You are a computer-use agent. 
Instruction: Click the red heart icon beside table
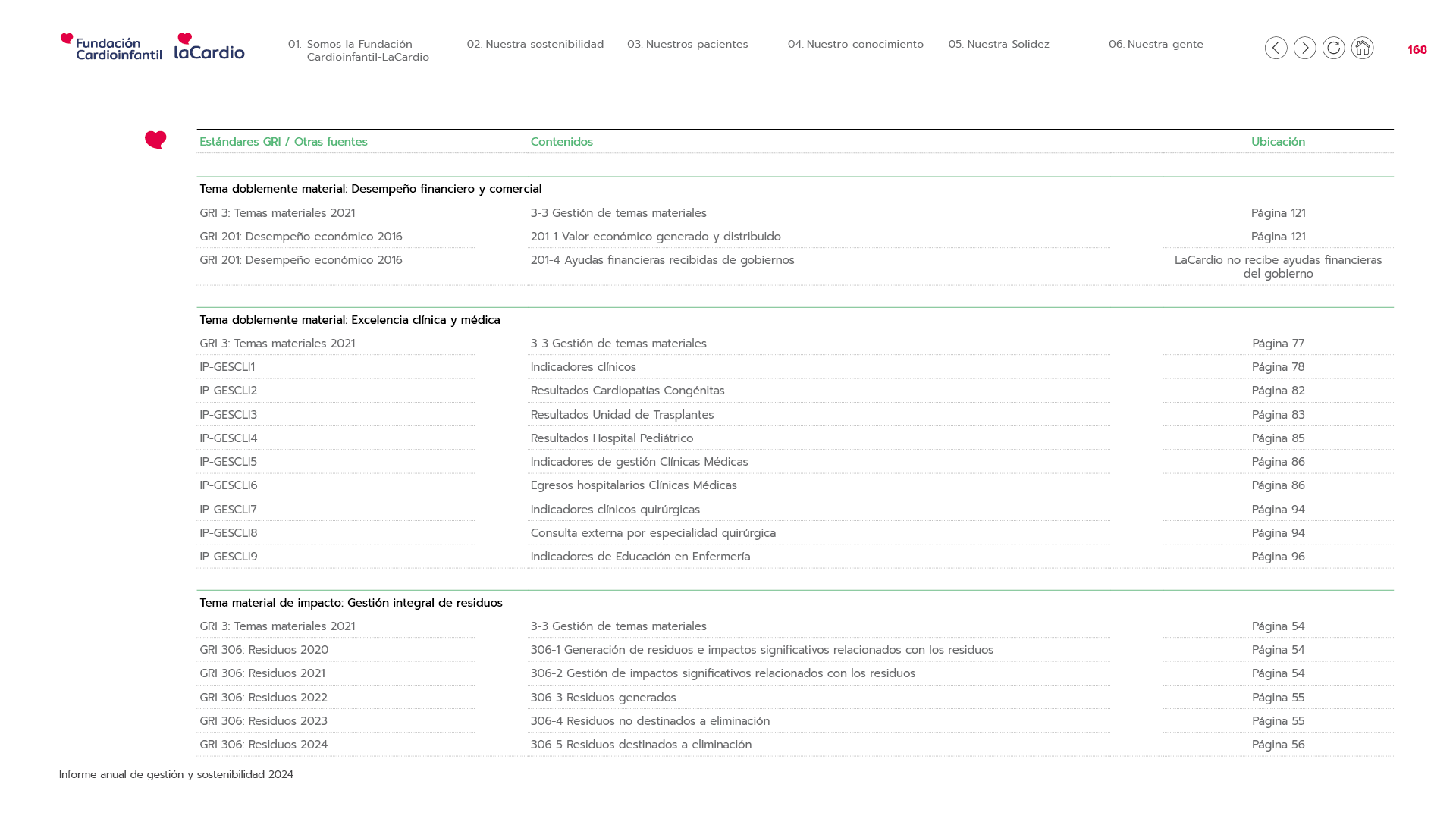click(x=155, y=140)
